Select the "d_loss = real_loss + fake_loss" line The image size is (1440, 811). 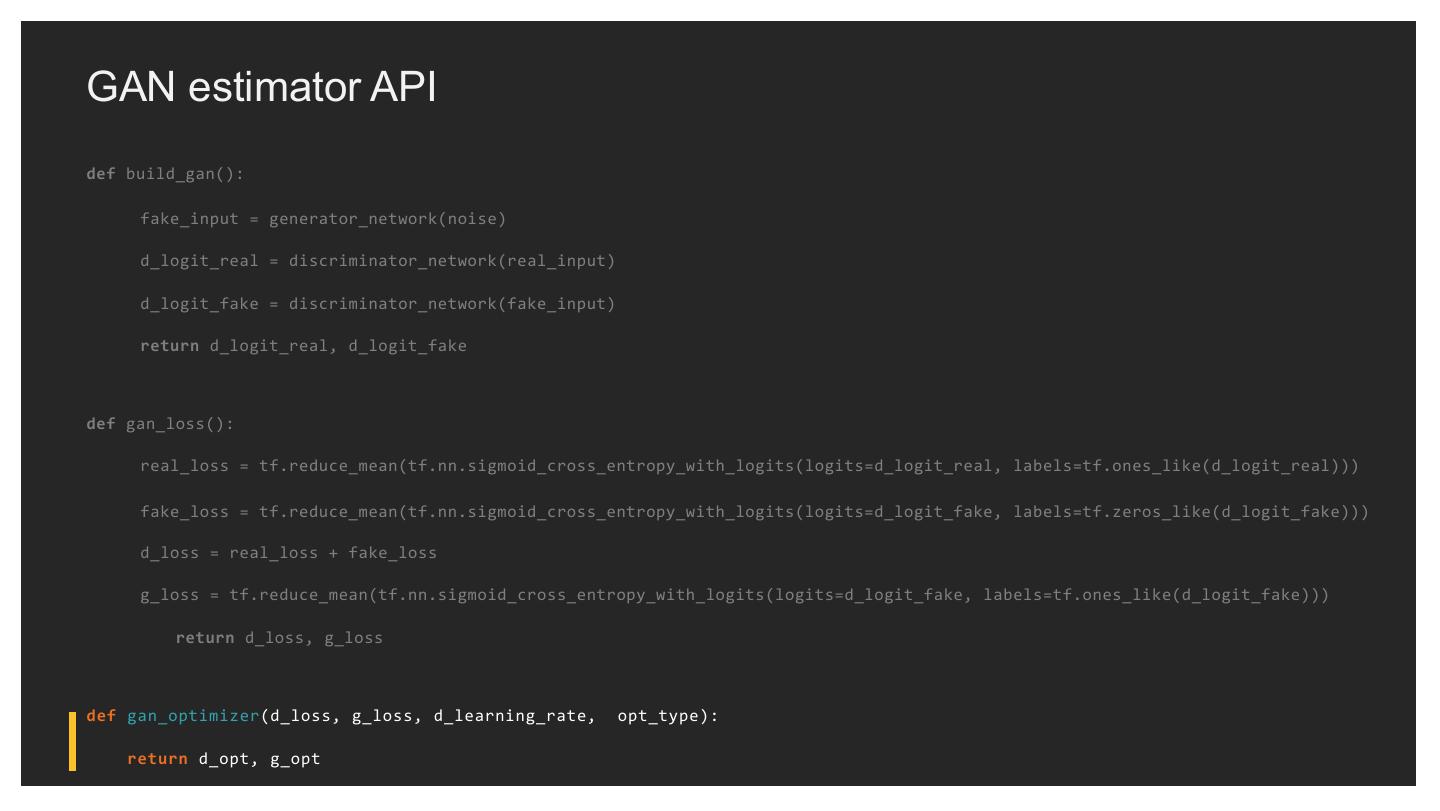click(x=288, y=553)
